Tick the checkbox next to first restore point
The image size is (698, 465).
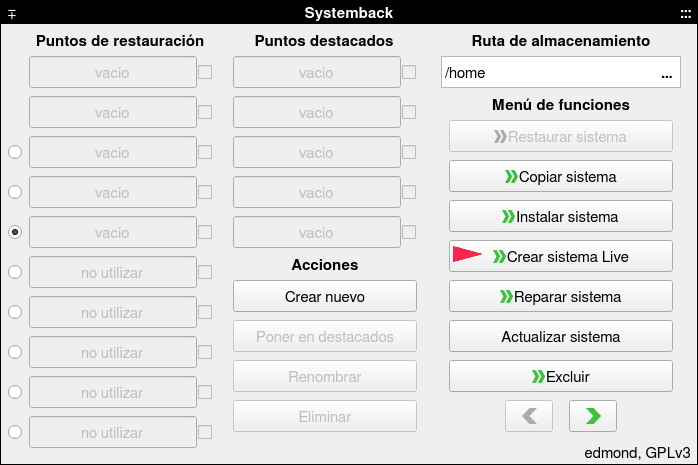coord(205,72)
